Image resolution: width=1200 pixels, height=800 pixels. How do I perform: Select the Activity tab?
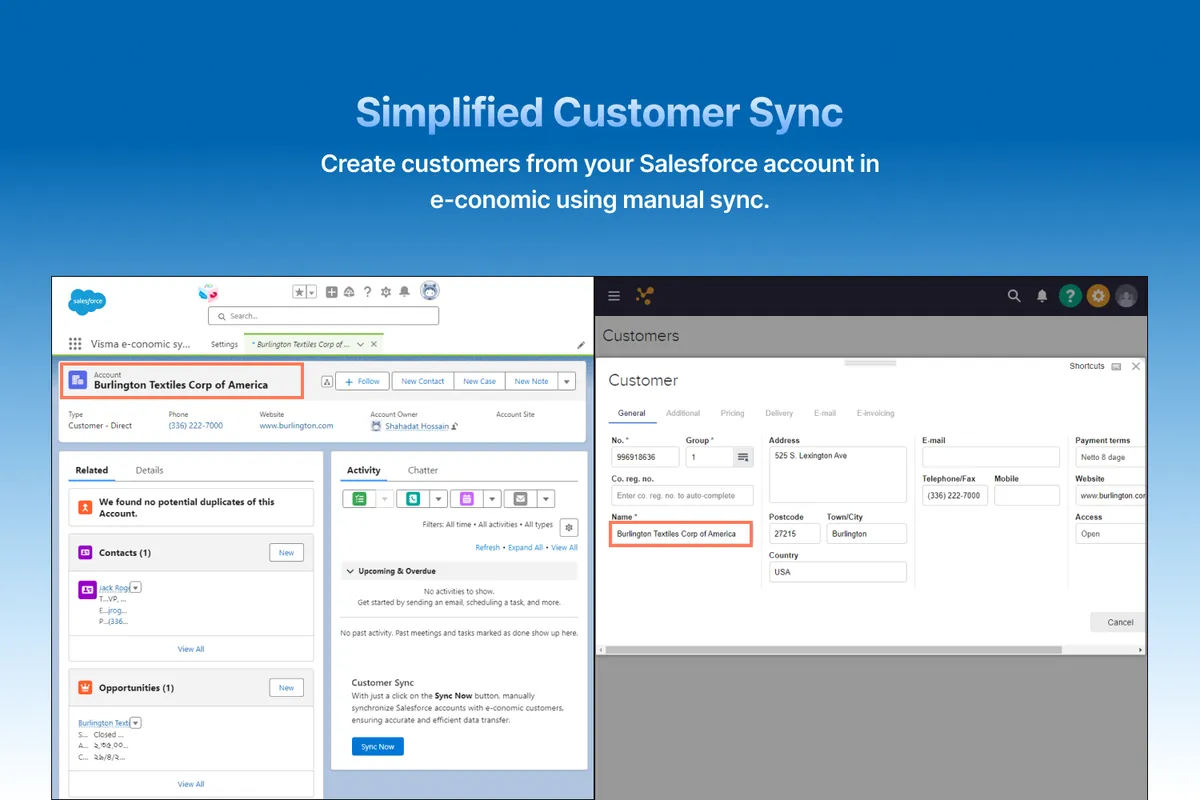(364, 470)
